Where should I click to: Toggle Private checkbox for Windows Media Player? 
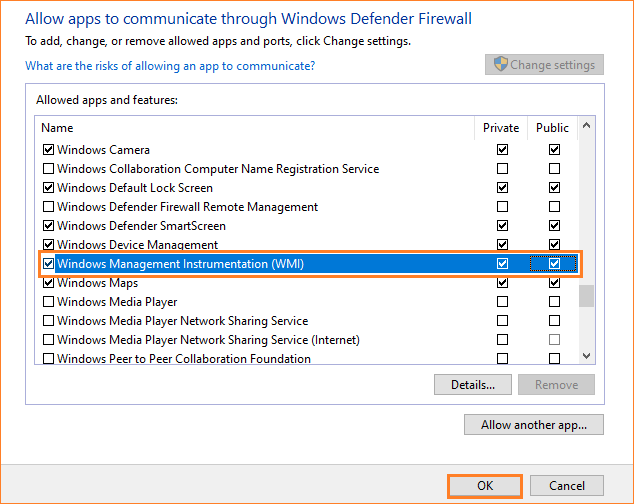tap(502, 302)
